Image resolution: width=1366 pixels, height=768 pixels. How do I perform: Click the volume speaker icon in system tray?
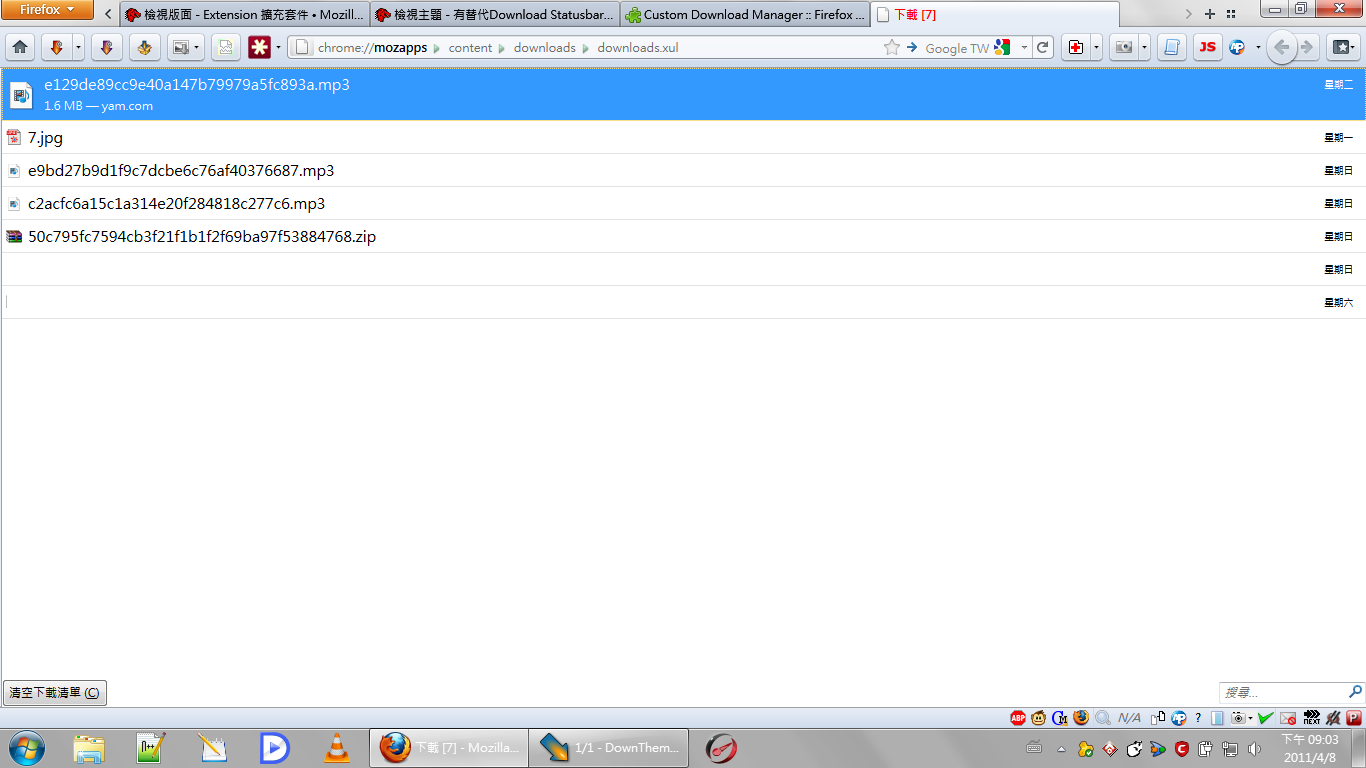point(1255,748)
